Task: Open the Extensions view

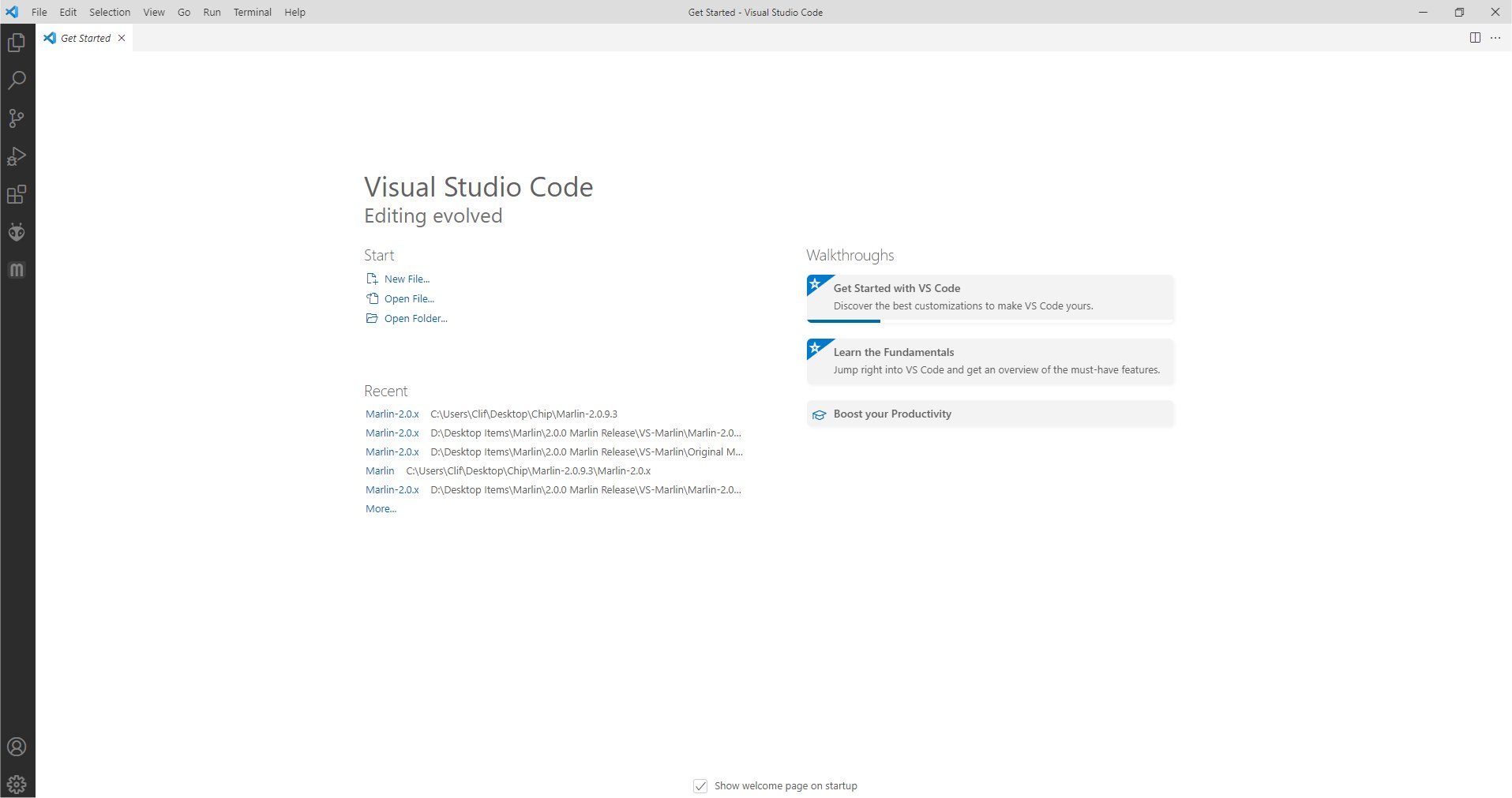Action: [x=17, y=194]
